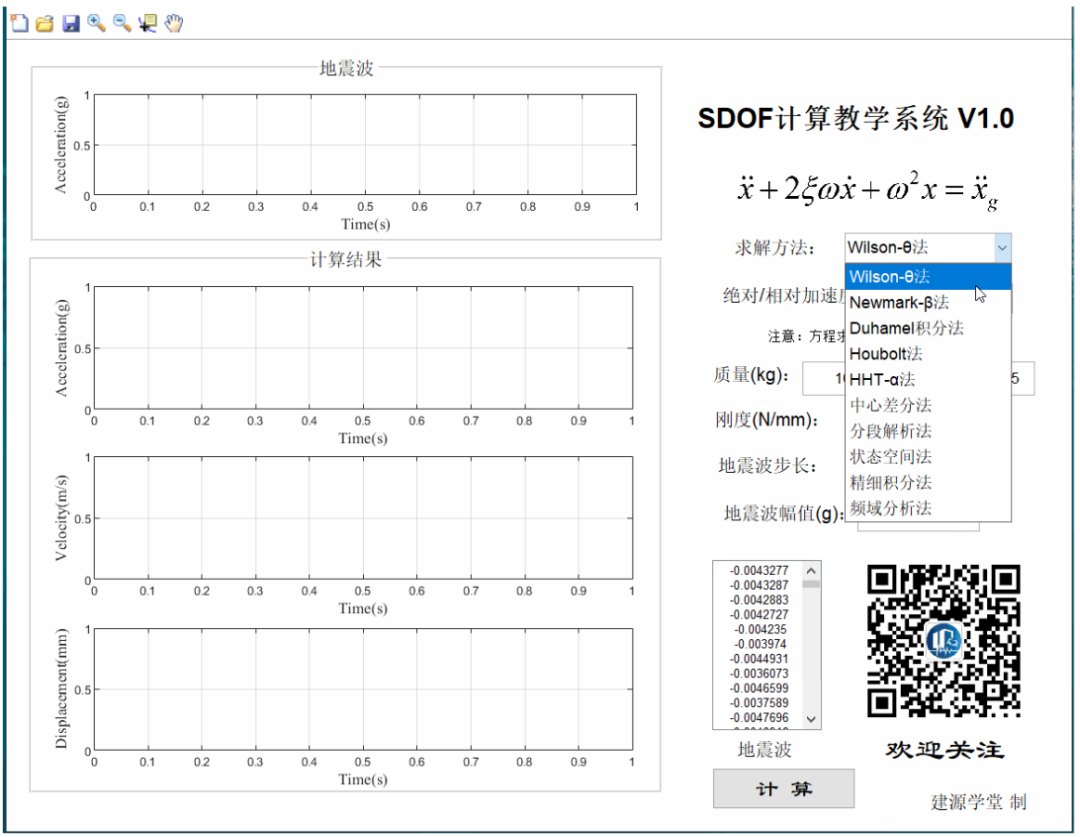Image resolution: width=1080 pixels, height=837 pixels.
Task: Select Duhamel积分法 option
Action: point(928,328)
